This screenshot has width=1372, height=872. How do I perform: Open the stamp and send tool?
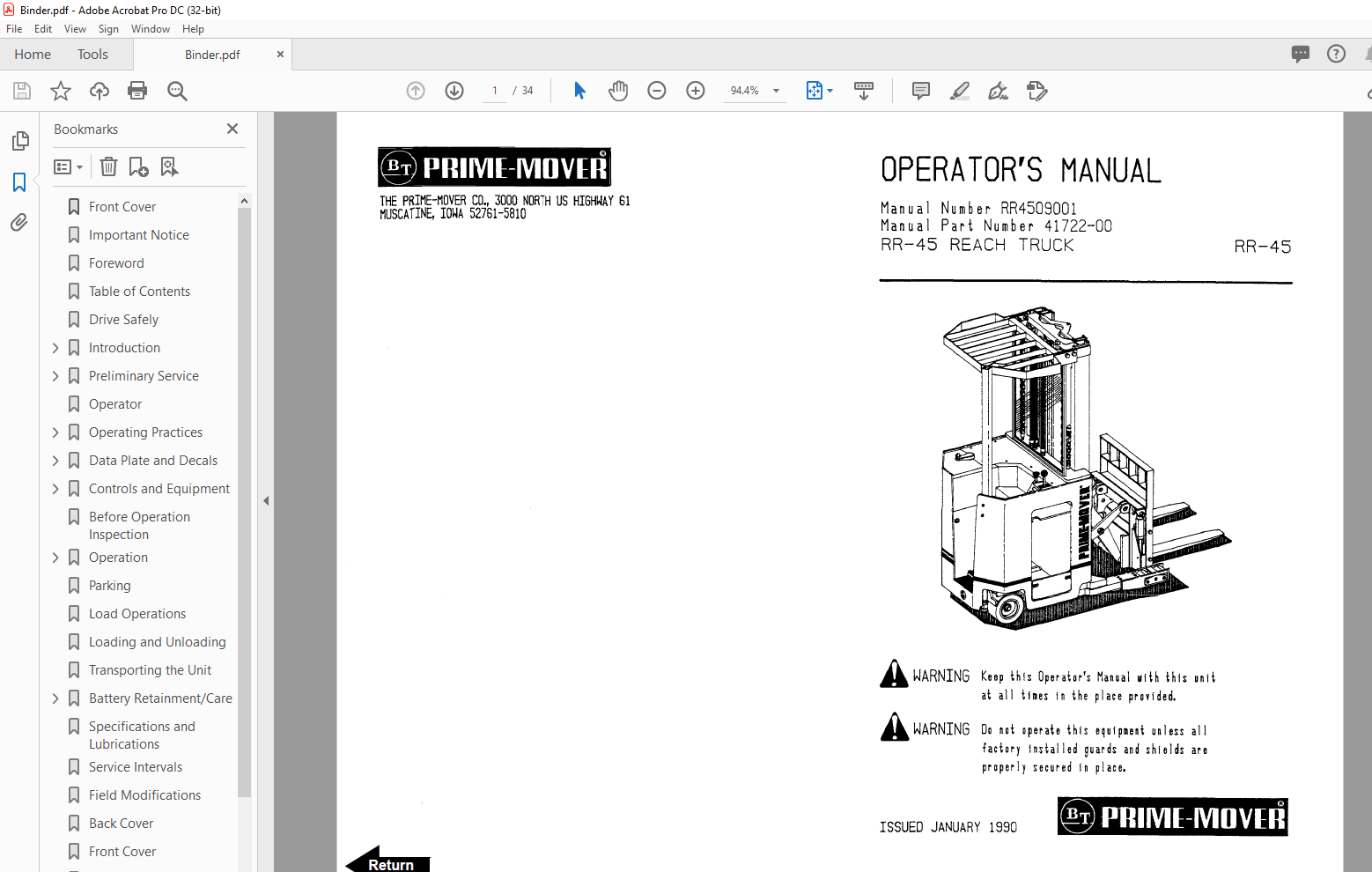tap(1037, 91)
